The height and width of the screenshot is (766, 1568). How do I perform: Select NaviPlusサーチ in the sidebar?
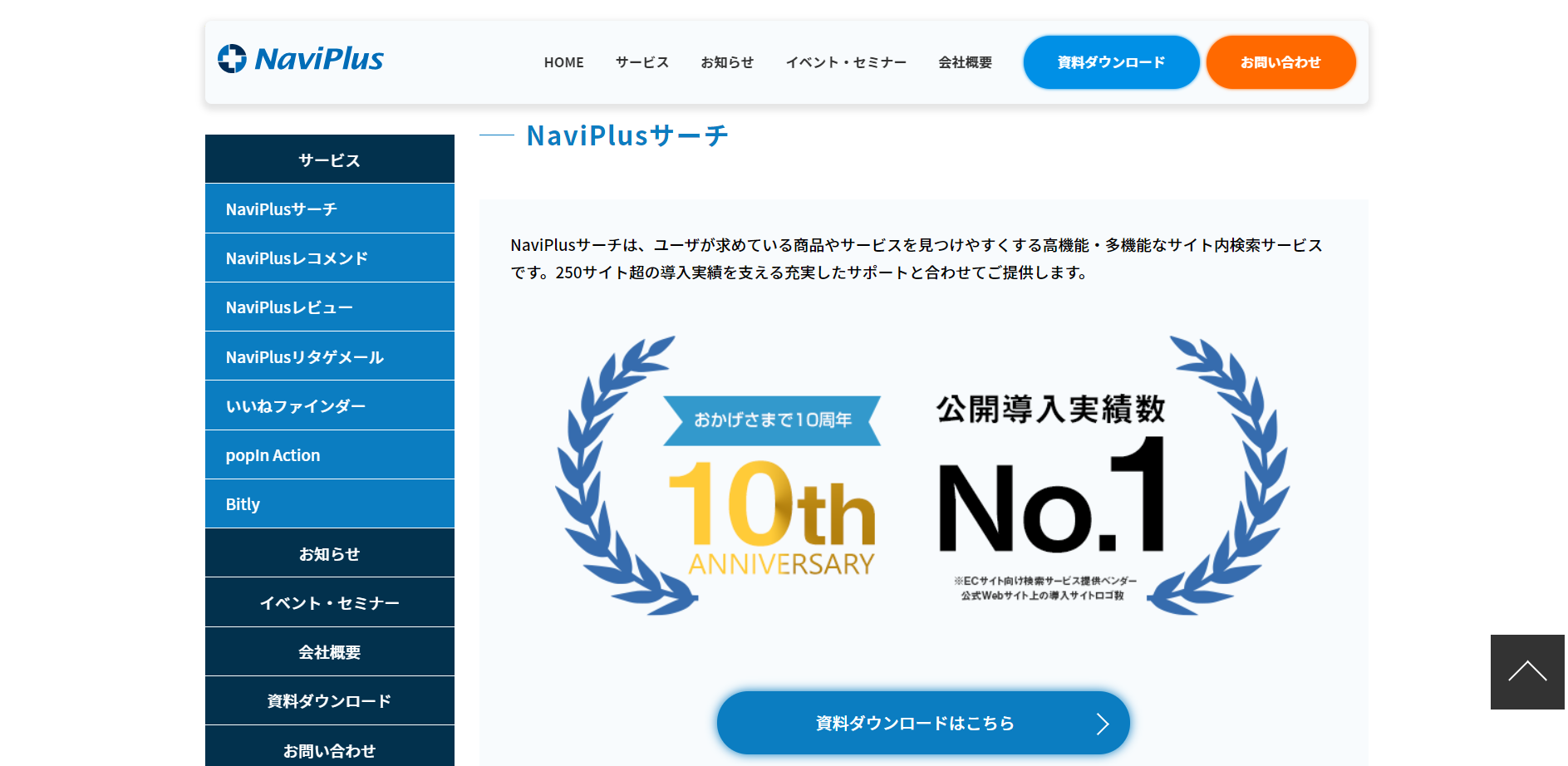(x=281, y=209)
